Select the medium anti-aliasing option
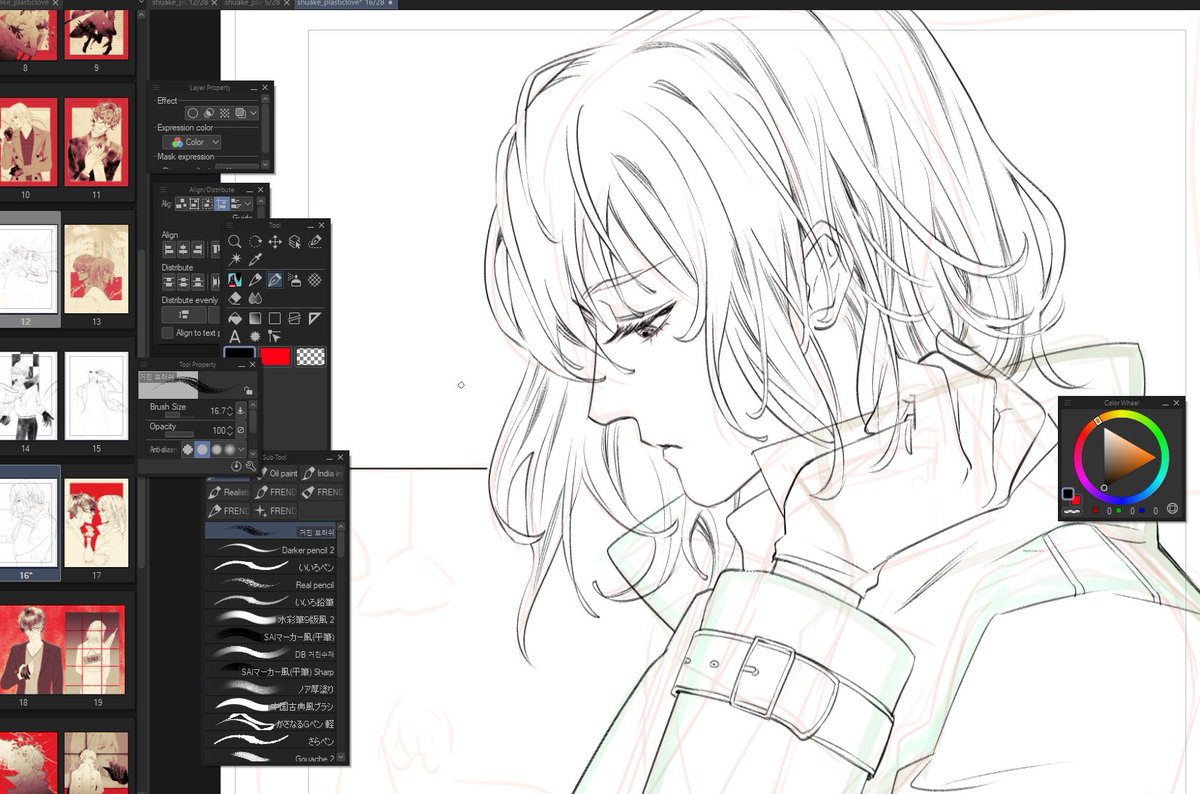The height and width of the screenshot is (794, 1200). (216, 449)
